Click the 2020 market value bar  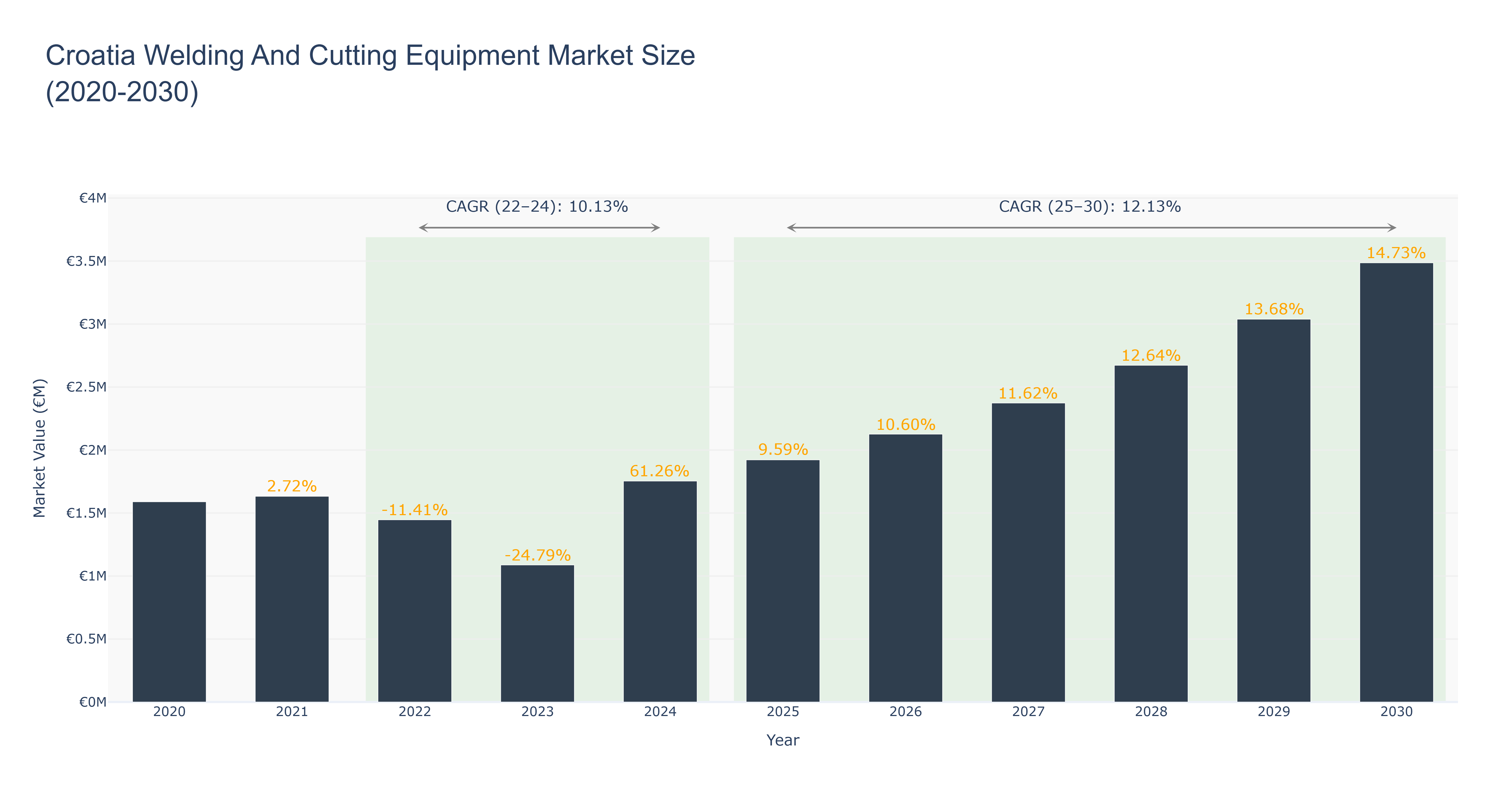[x=169, y=602]
